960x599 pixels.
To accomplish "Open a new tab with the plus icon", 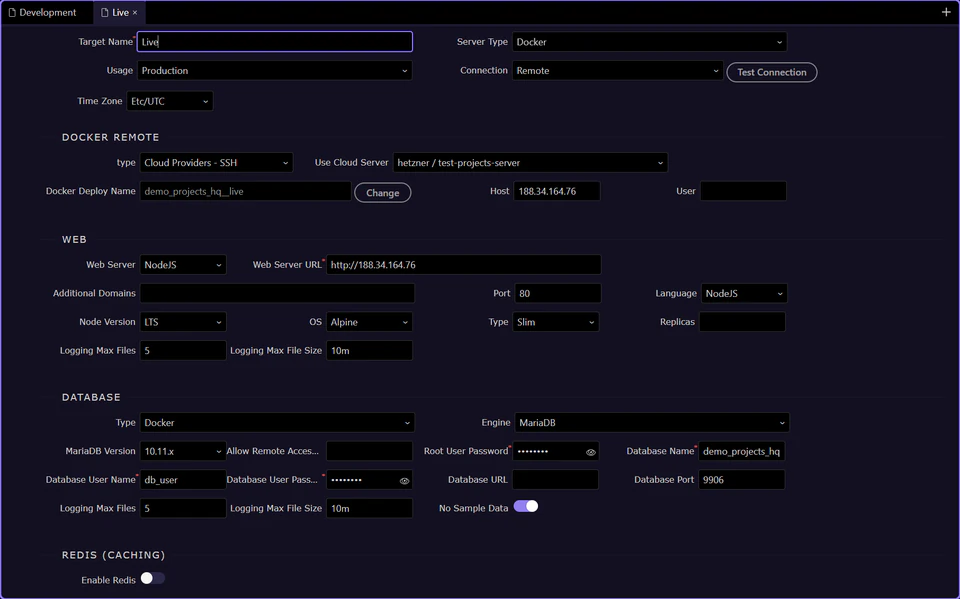I will tap(945, 13).
